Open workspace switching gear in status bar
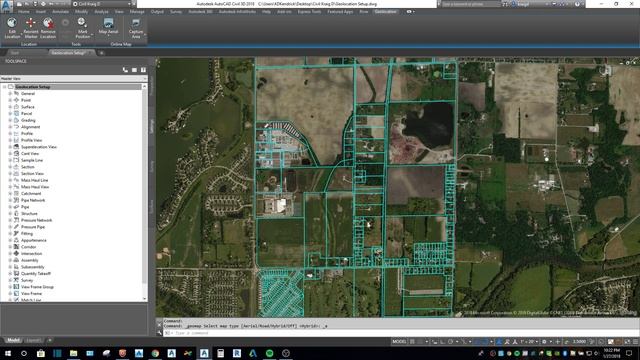 point(544,341)
